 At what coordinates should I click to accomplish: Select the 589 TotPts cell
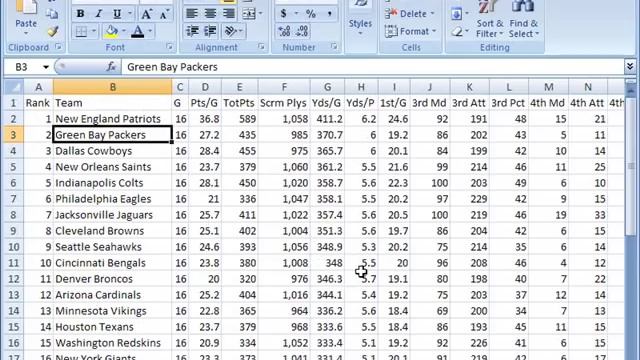240,119
